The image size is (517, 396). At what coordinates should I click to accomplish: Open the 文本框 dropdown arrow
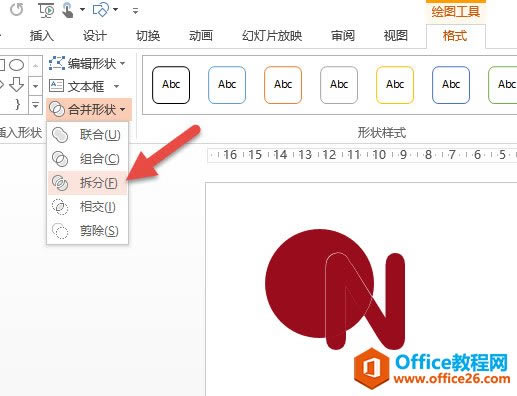coord(116,86)
